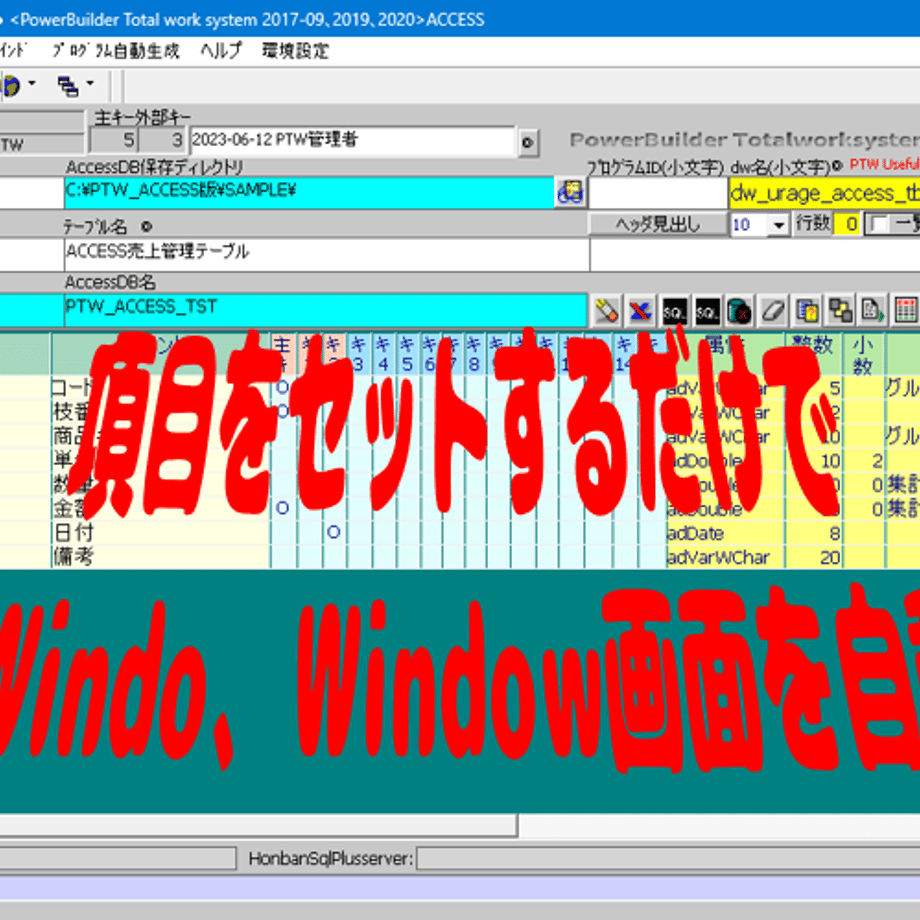Viewport: 920px width, 920px height.
Task: Click the database delete icon with red X
Action: point(740,310)
